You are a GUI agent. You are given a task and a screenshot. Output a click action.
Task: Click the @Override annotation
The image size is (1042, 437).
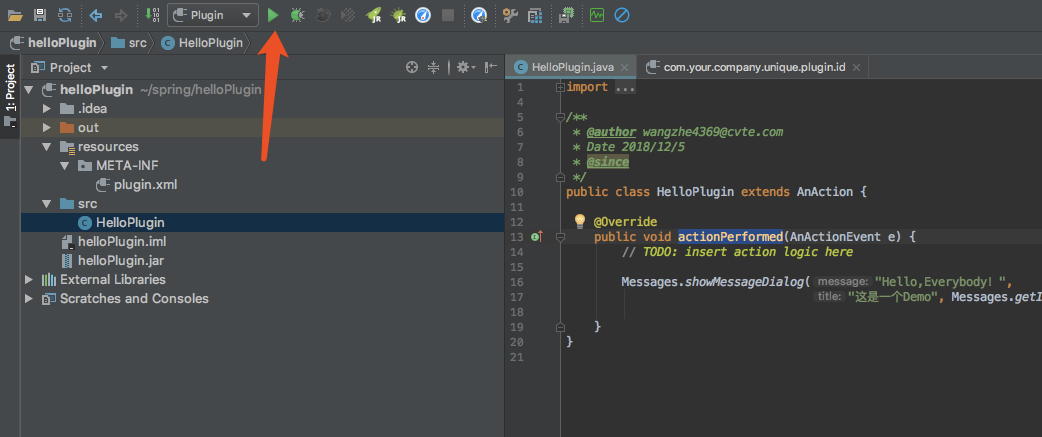625,222
